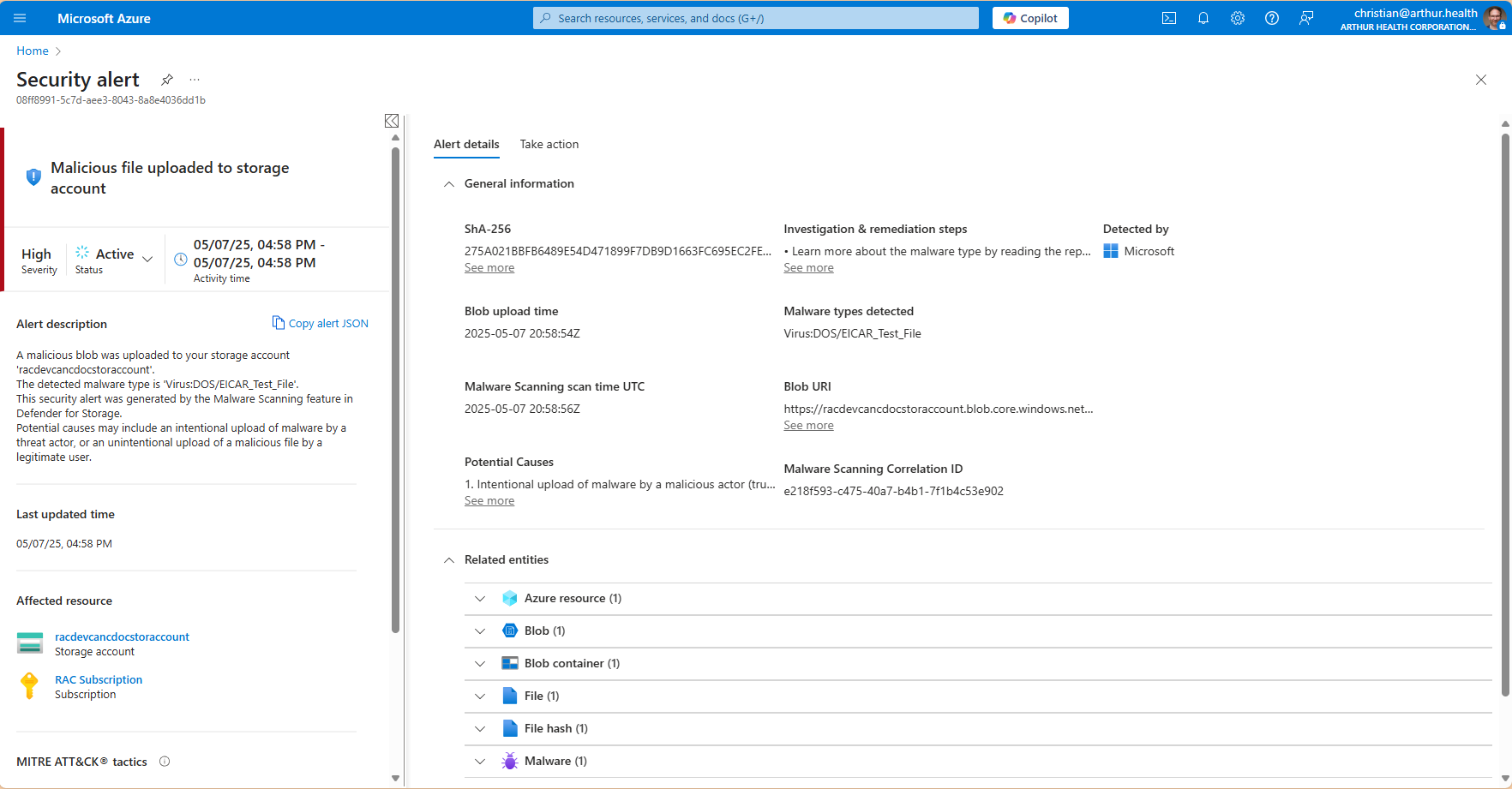Click the Copilot button

coord(1030,18)
